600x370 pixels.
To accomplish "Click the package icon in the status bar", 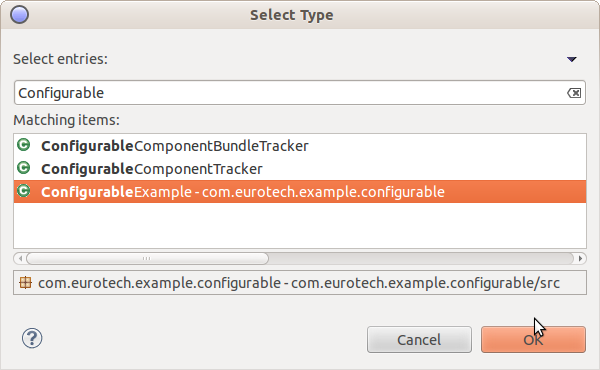I will pos(26,283).
